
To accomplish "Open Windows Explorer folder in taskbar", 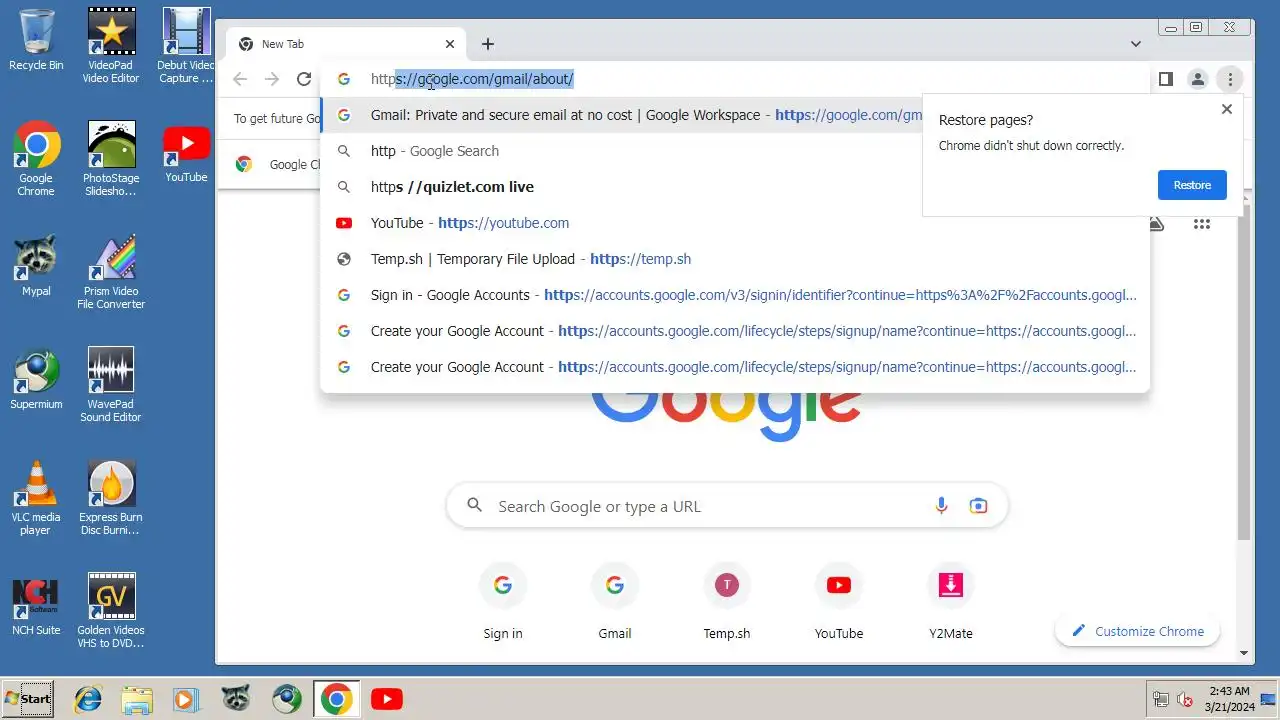I will [137, 699].
